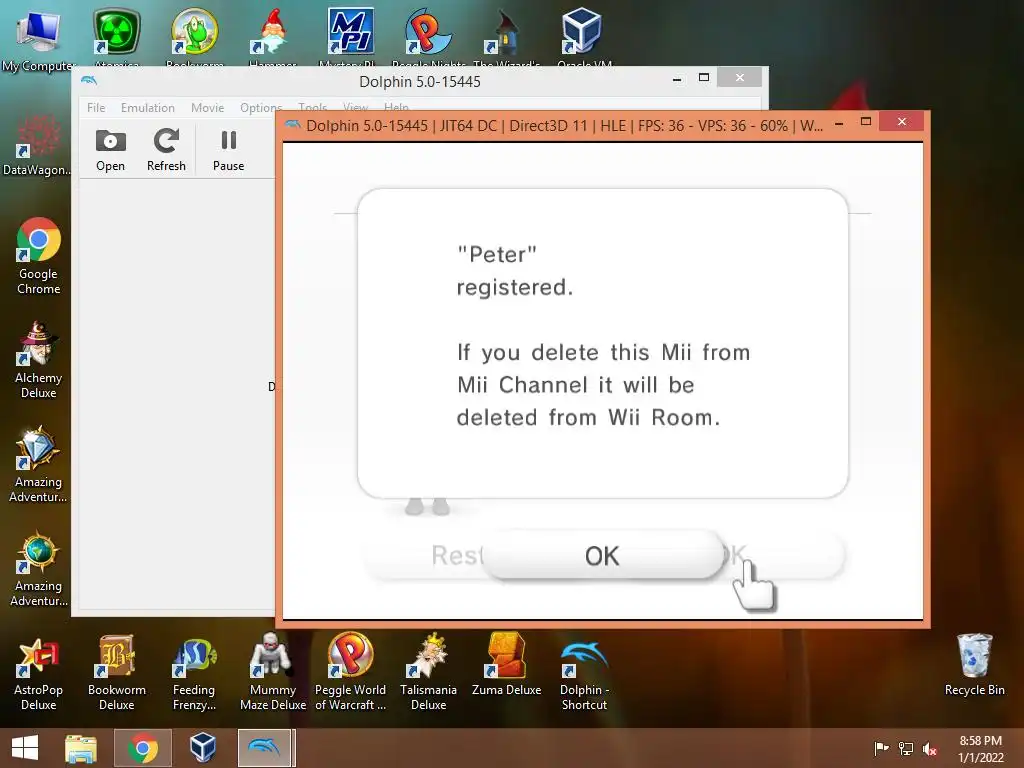This screenshot has height=768, width=1024.
Task: Select the Amazing Adventures globe icon
Action: [x=38, y=569]
